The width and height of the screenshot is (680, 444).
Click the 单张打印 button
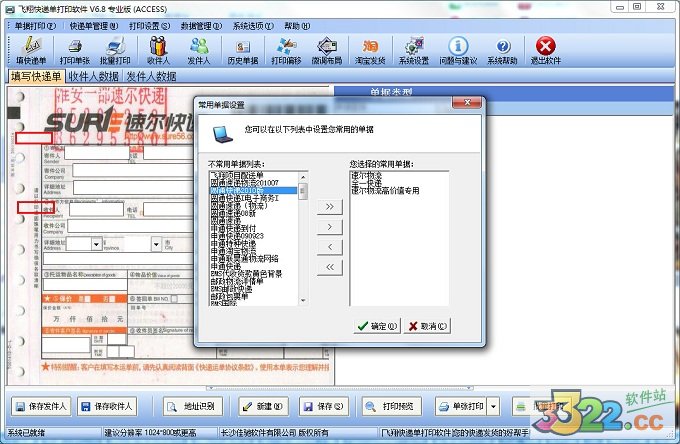[x=461, y=406]
